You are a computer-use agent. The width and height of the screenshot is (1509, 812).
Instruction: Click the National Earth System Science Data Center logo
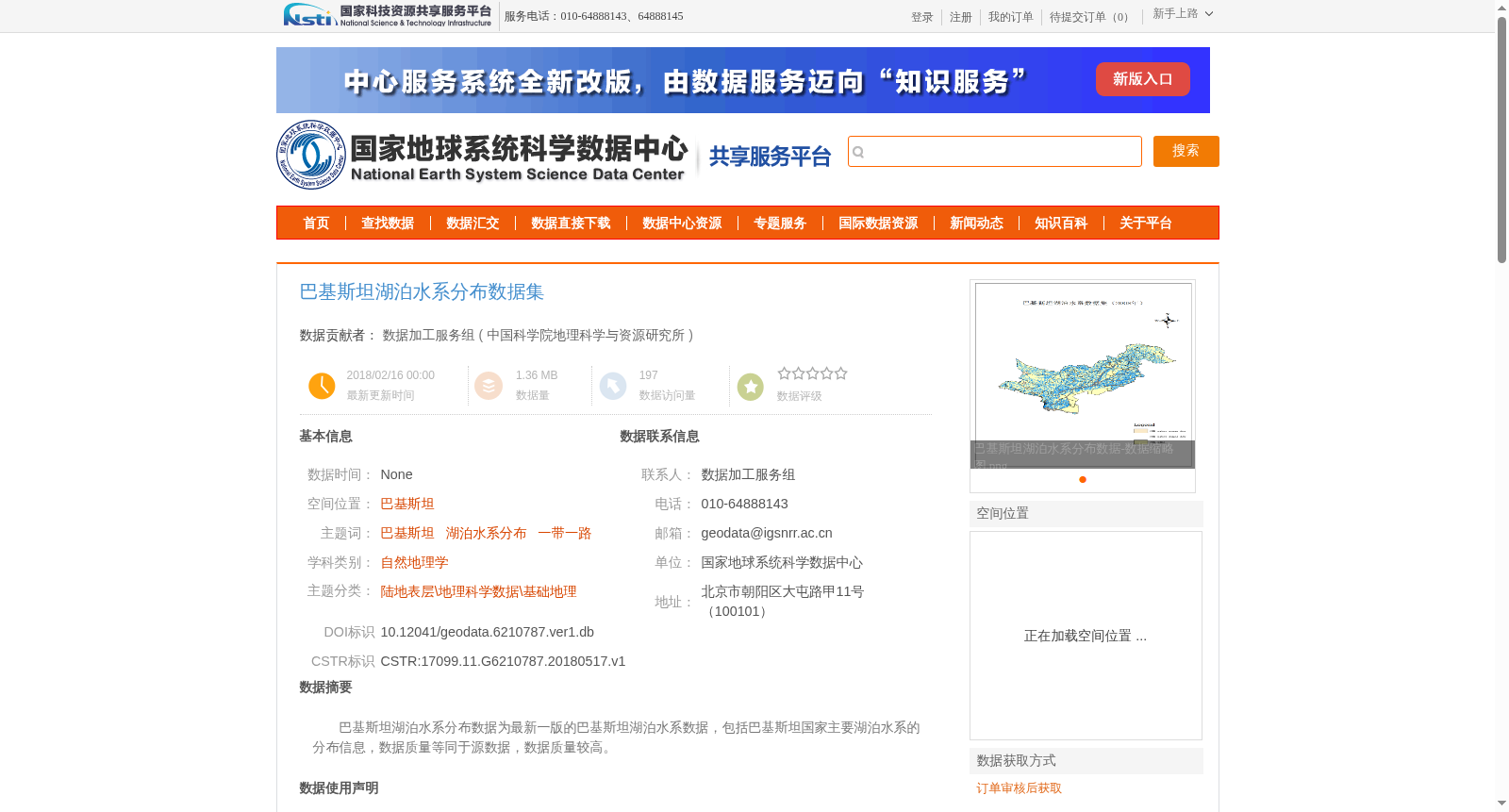482,155
